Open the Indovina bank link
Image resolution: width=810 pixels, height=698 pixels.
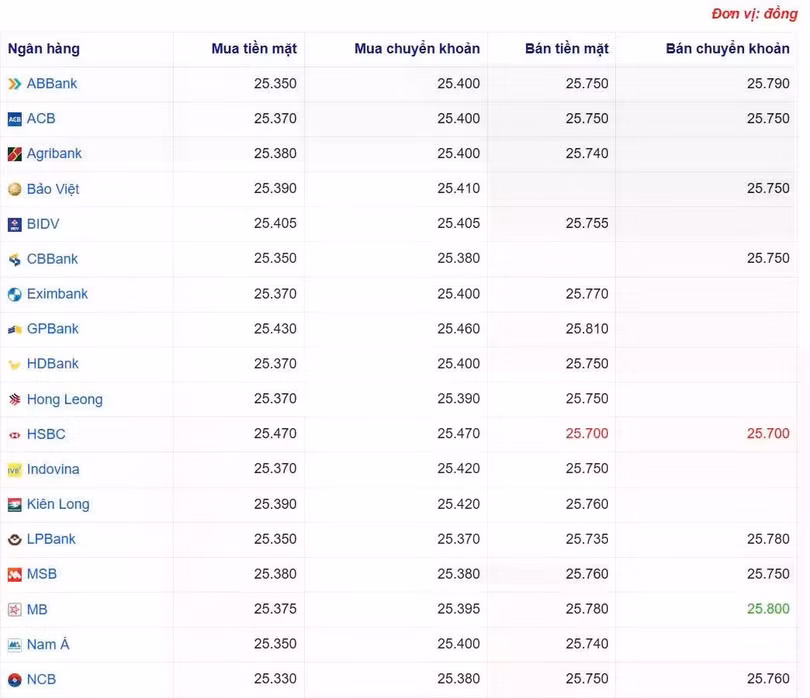point(53,469)
